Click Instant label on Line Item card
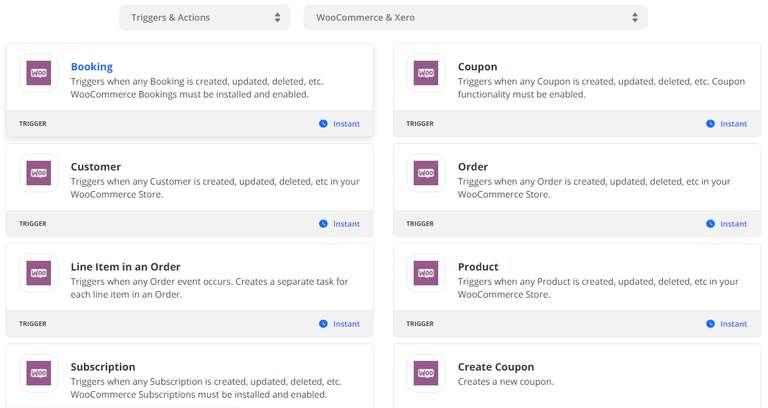This screenshot has width=768, height=408. [x=346, y=324]
